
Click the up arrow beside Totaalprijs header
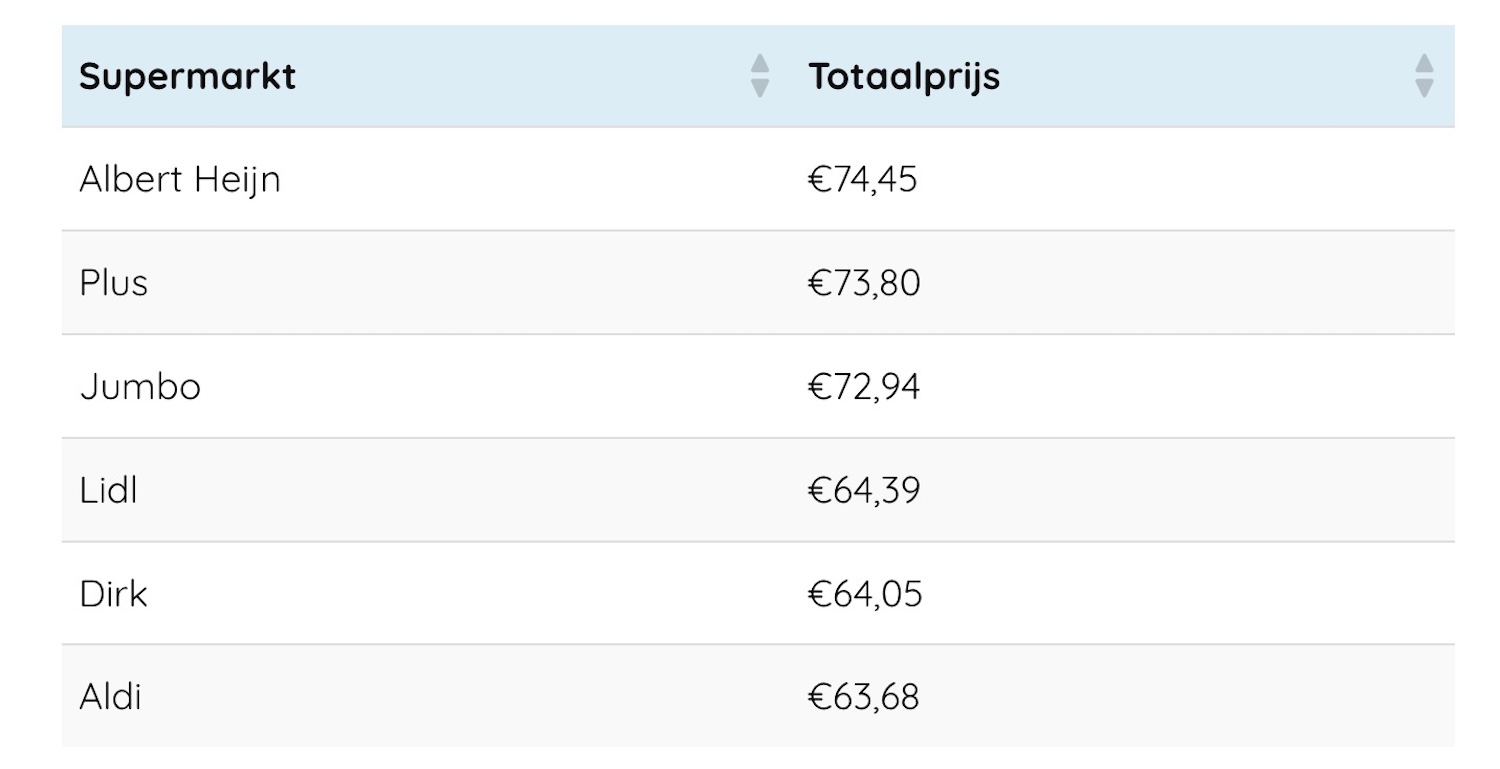click(1424, 64)
